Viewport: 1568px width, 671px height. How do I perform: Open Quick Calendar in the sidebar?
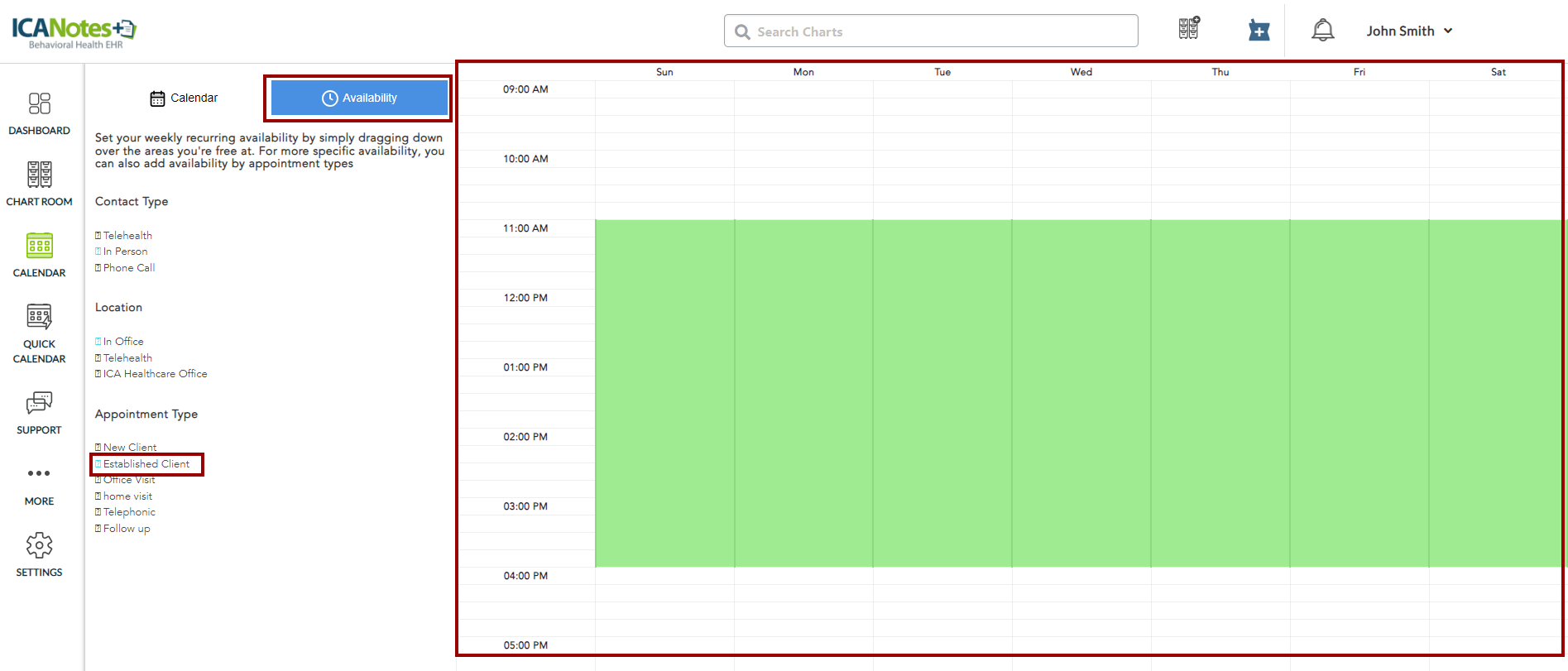pos(39,333)
